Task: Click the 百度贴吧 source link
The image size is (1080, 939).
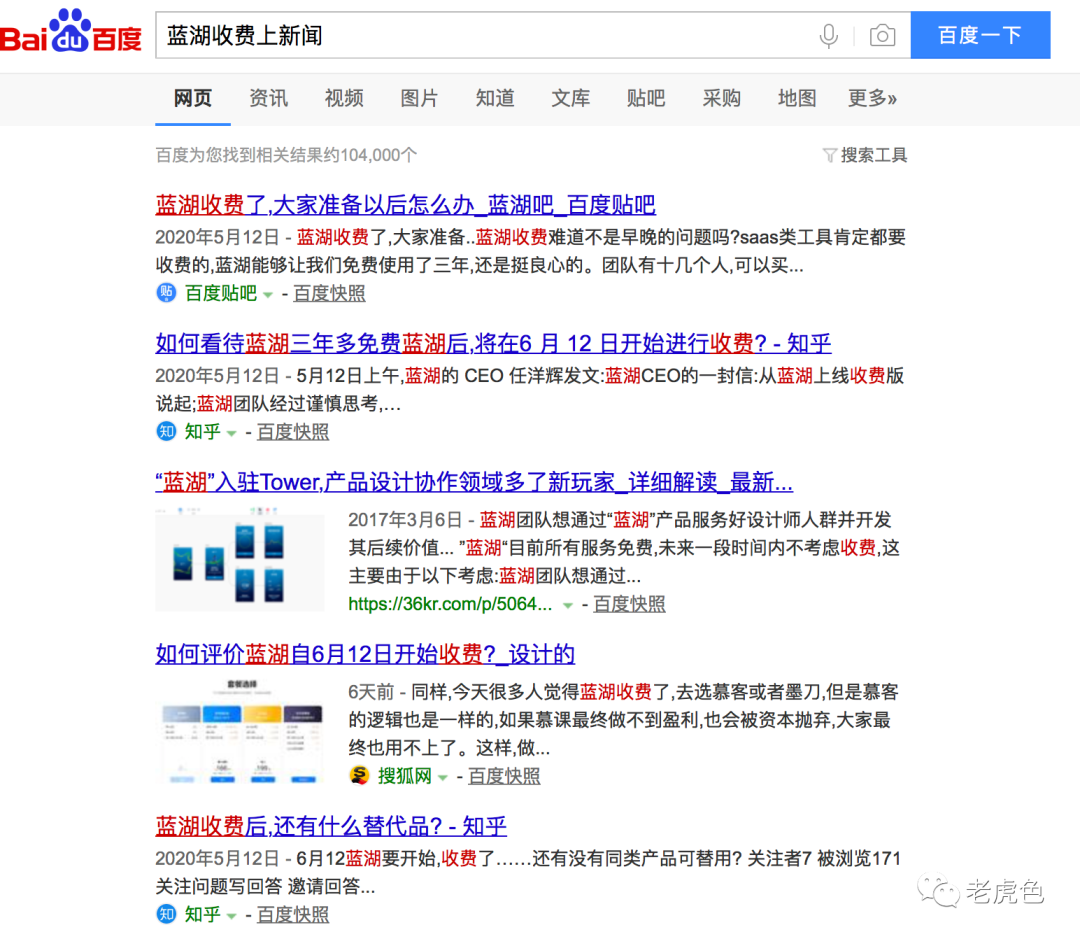Action: 220,293
